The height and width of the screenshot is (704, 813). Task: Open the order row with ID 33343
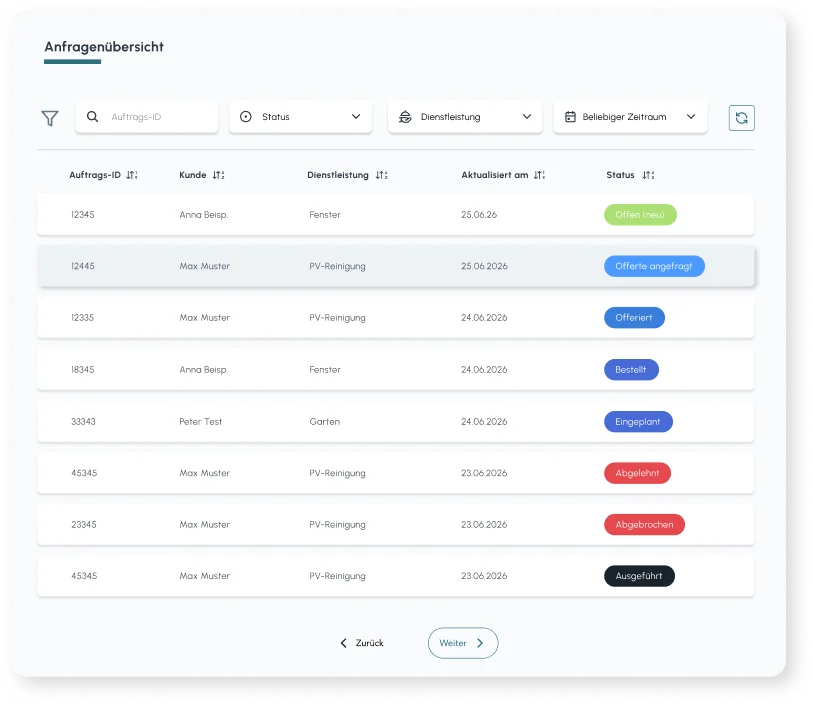84,422
